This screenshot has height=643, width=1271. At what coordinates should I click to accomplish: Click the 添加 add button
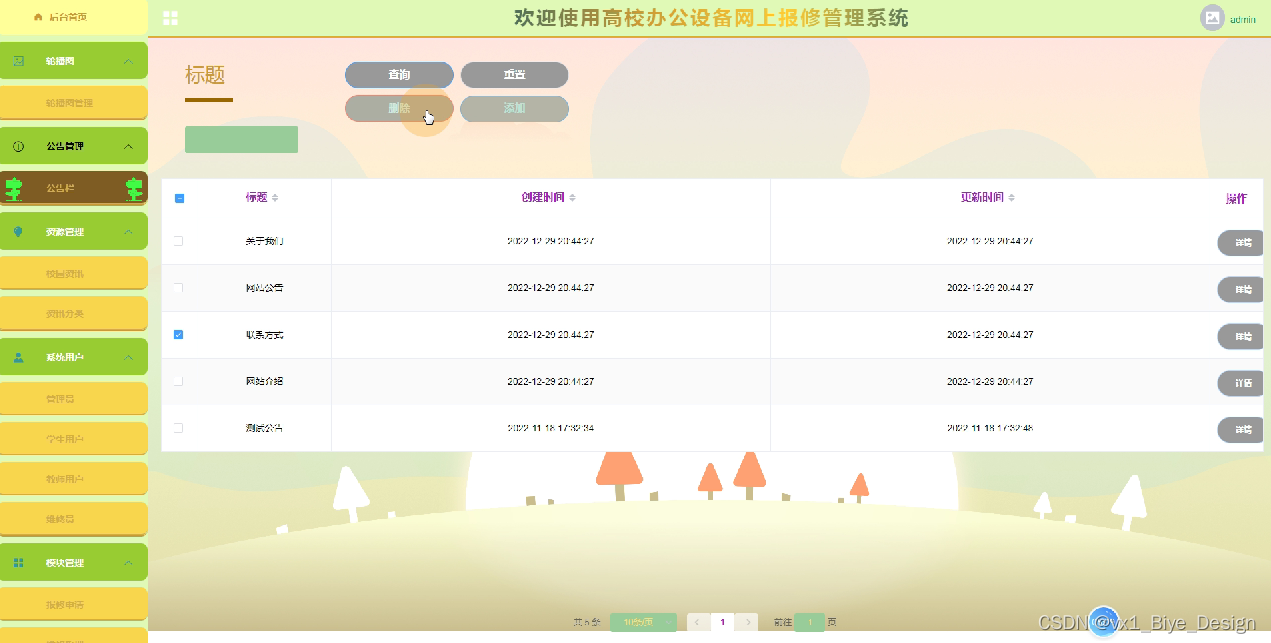(x=514, y=108)
